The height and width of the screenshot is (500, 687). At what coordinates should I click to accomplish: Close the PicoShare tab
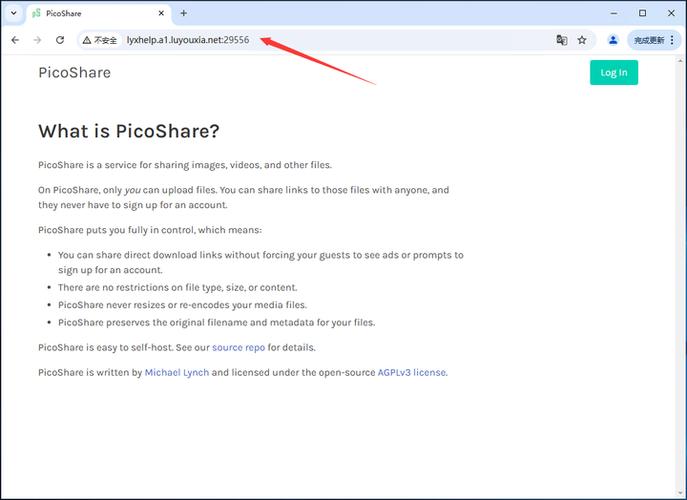pos(161,13)
